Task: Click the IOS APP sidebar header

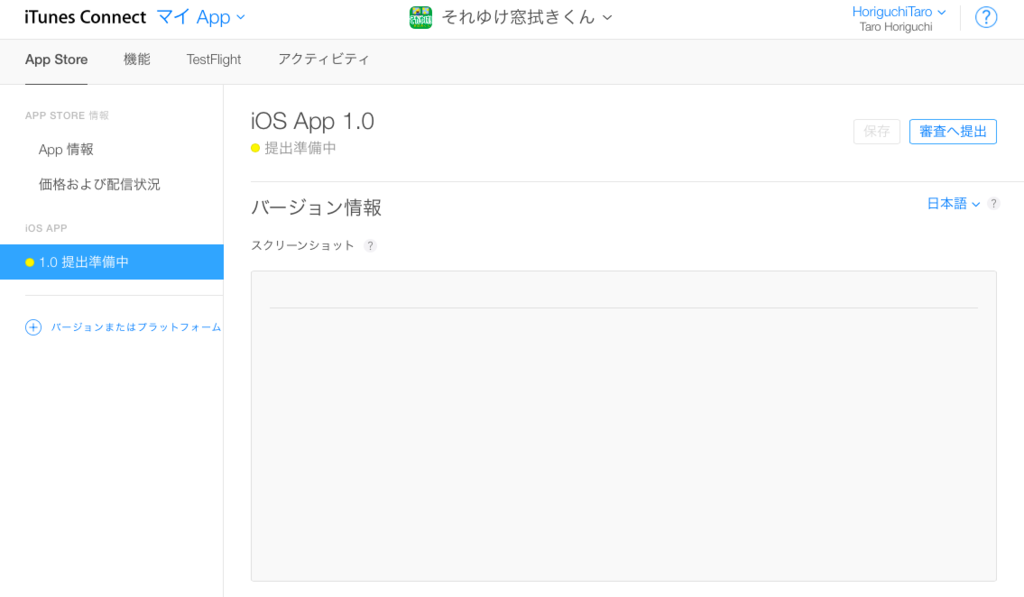Action: pyautogui.click(x=46, y=228)
